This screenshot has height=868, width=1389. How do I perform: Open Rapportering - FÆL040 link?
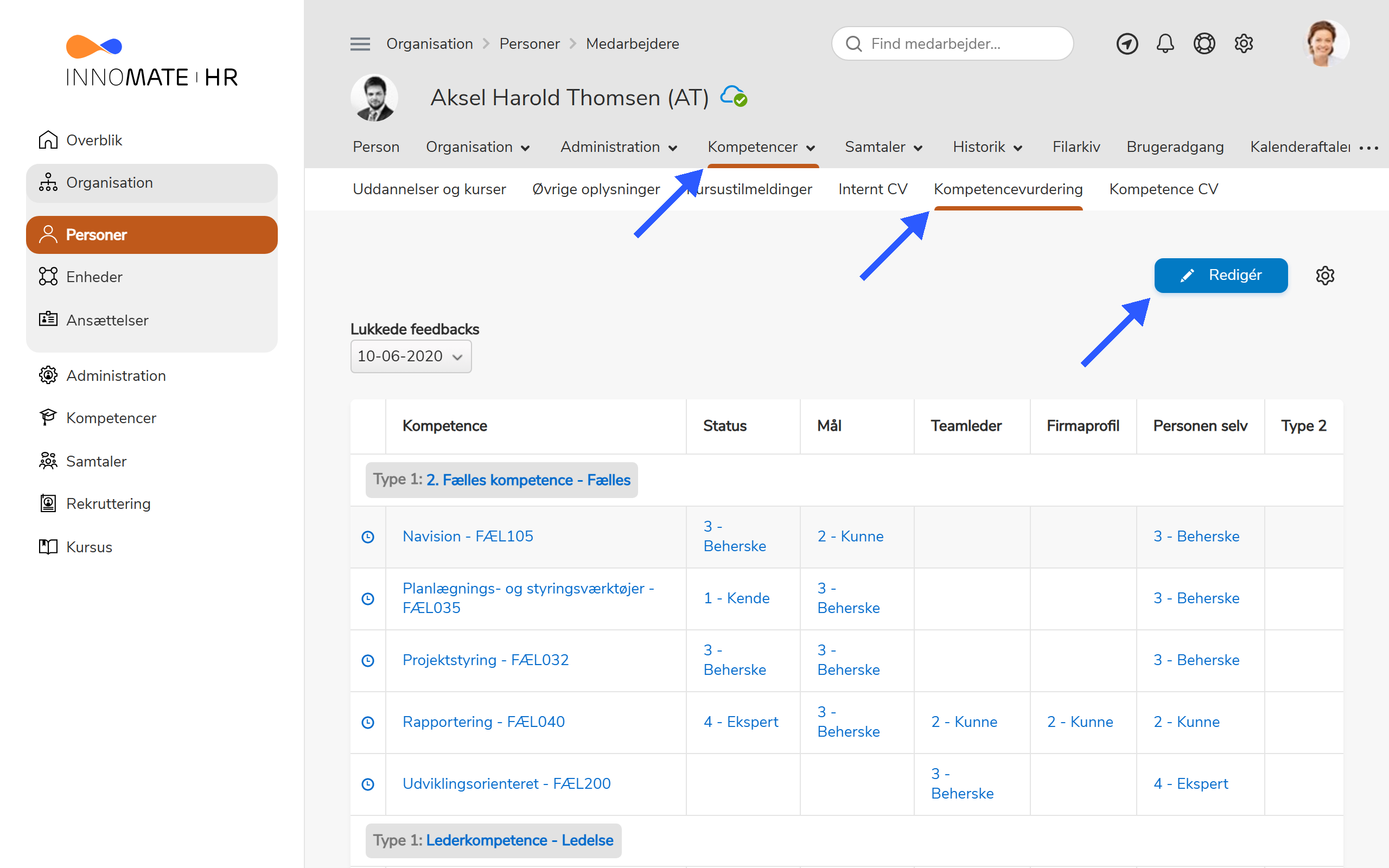click(x=483, y=722)
